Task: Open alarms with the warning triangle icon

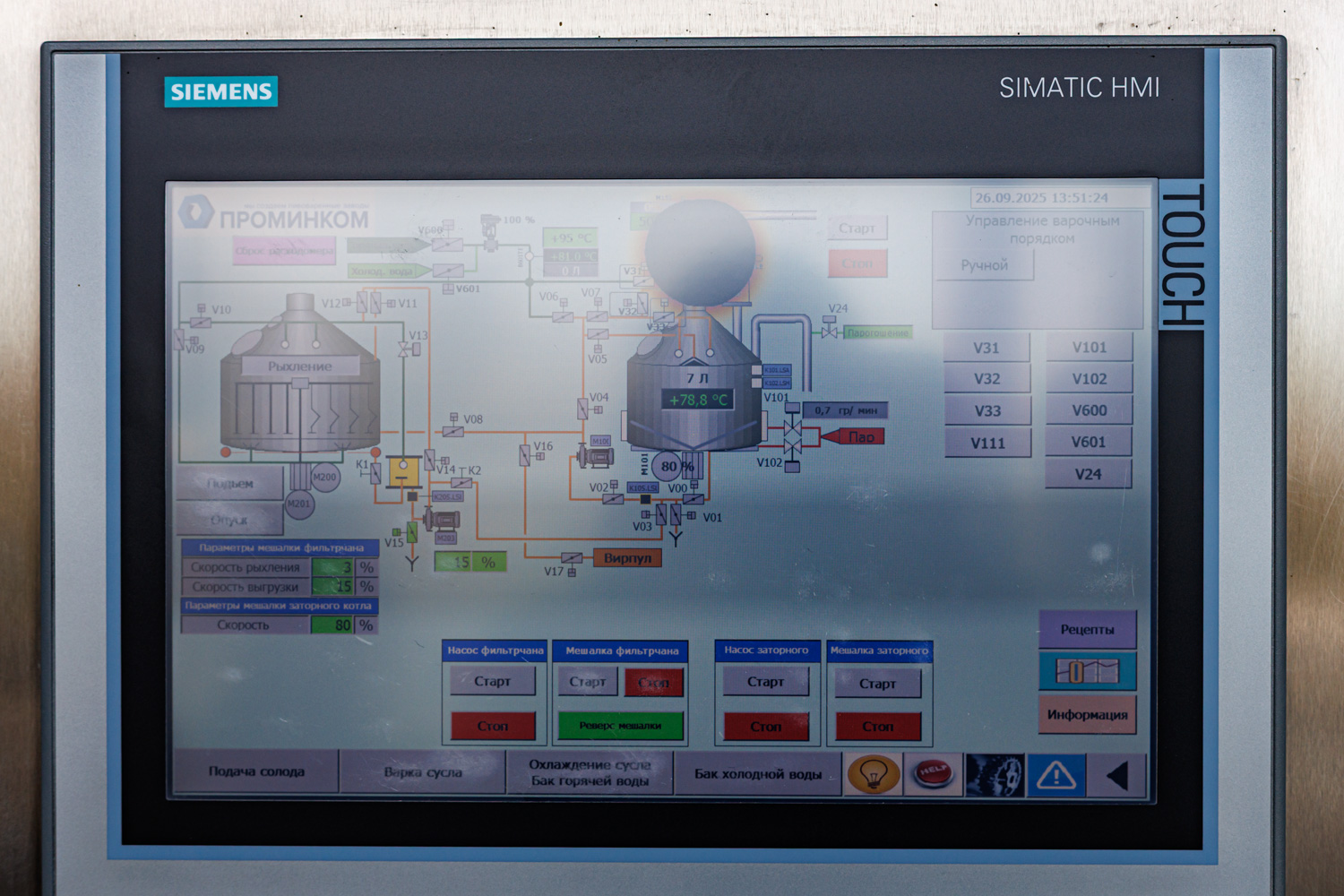Action: [x=1055, y=775]
